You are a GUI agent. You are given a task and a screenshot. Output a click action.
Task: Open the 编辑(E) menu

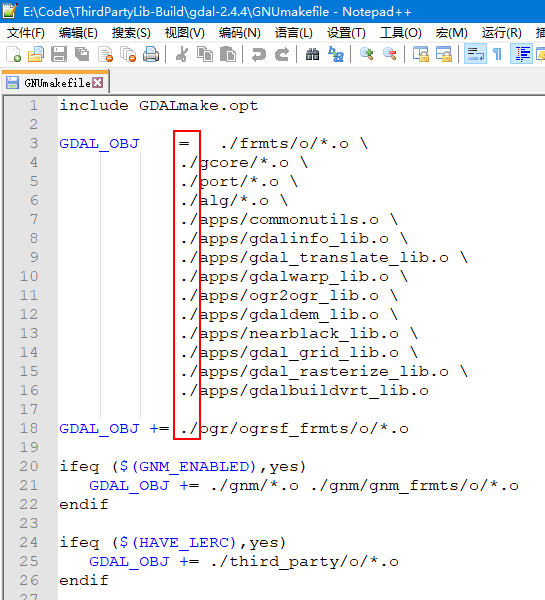pyautogui.click(x=78, y=33)
